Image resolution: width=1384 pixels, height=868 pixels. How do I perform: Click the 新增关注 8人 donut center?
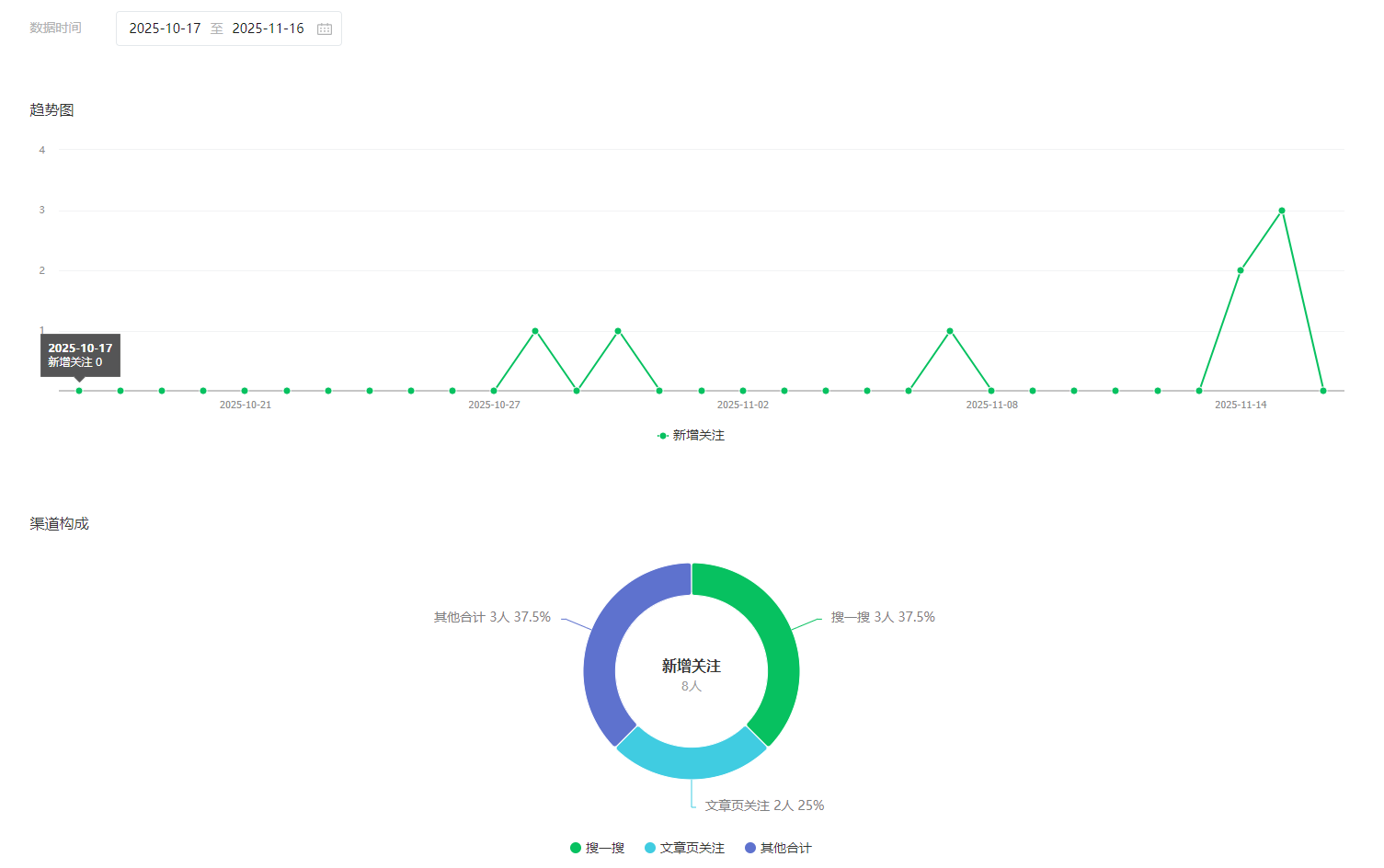pos(692,674)
